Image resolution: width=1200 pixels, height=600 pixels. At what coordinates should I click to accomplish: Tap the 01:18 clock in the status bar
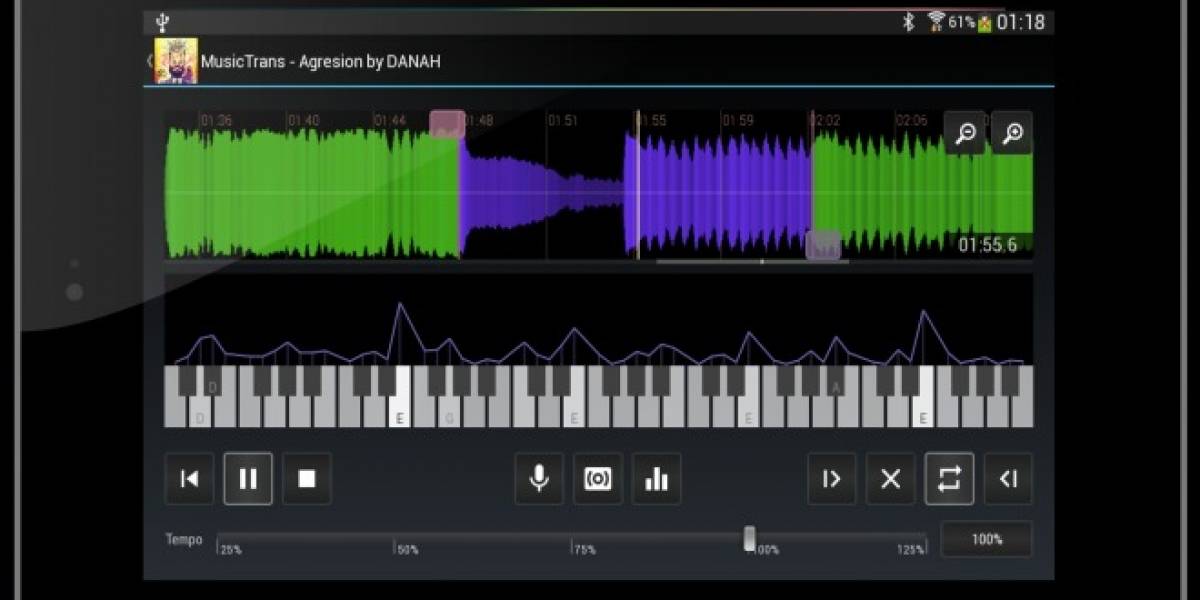click(x=1020, y=22)
